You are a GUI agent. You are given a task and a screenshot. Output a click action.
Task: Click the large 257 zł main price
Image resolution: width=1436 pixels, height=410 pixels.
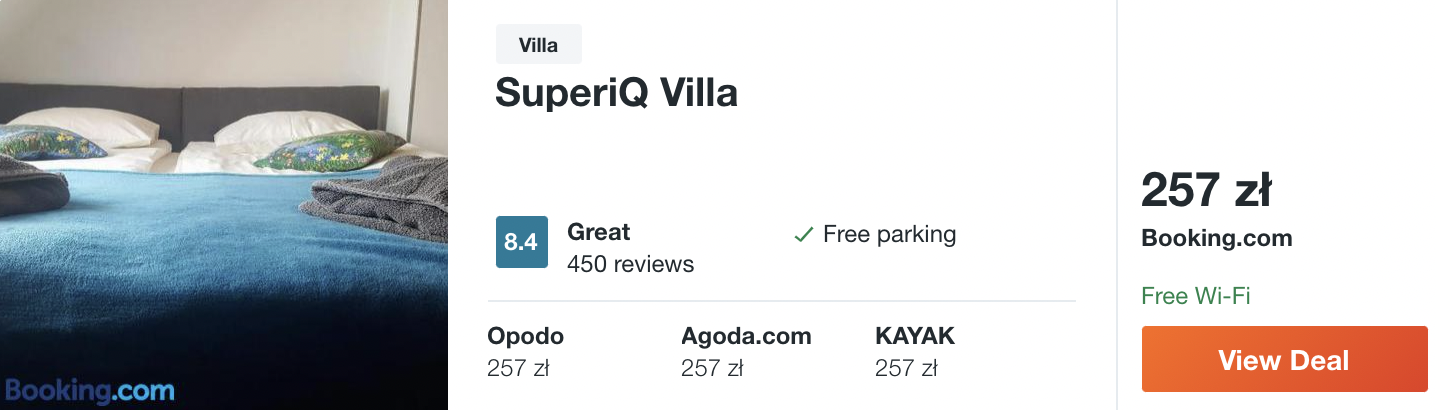point(1205,189)
